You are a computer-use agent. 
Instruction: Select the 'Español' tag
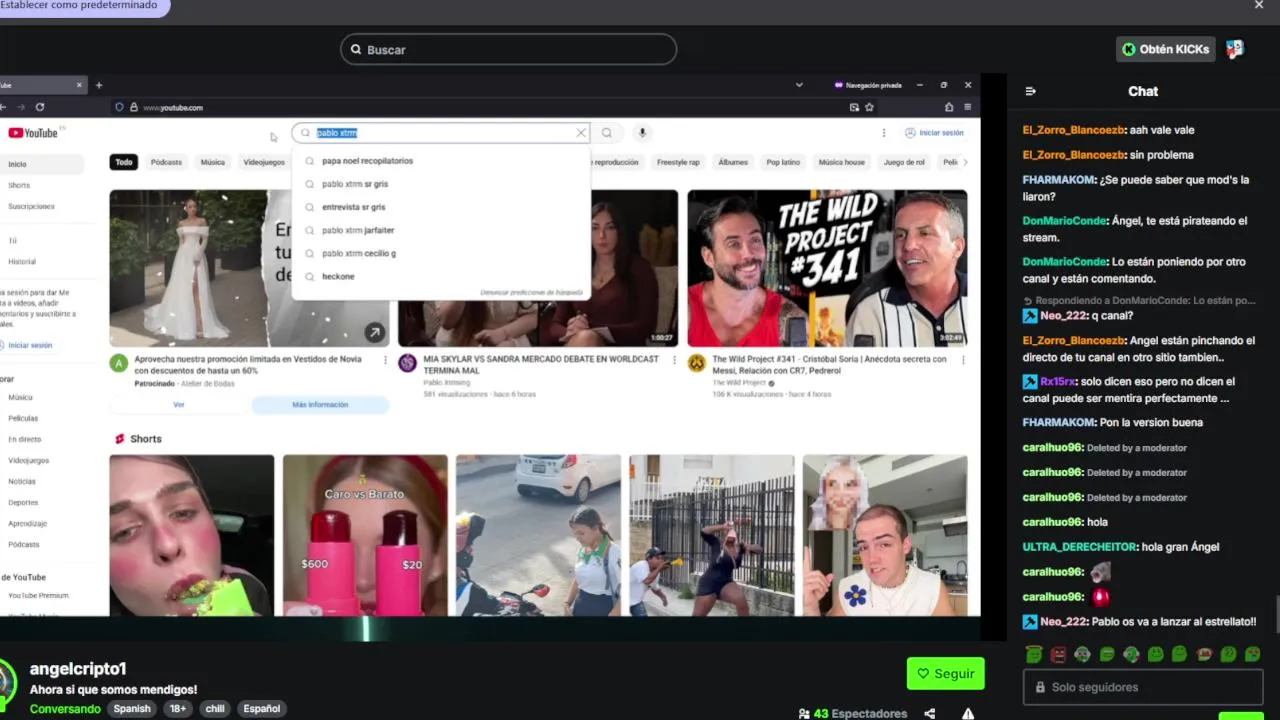(x=262, y=708)
